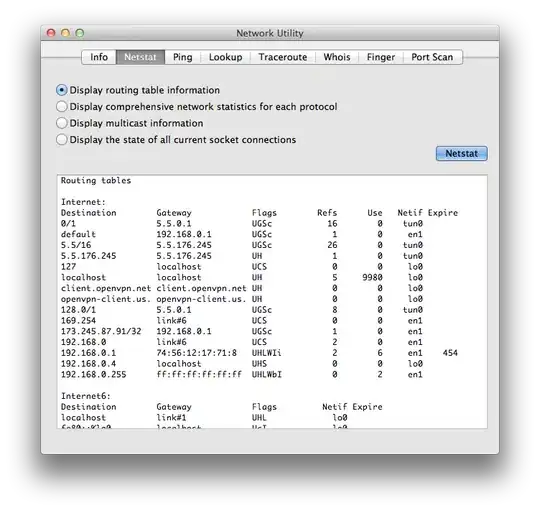This screenshot has height=511, width=540.
Task: Click the '128.0/1' destination entry
Action: 78,310
